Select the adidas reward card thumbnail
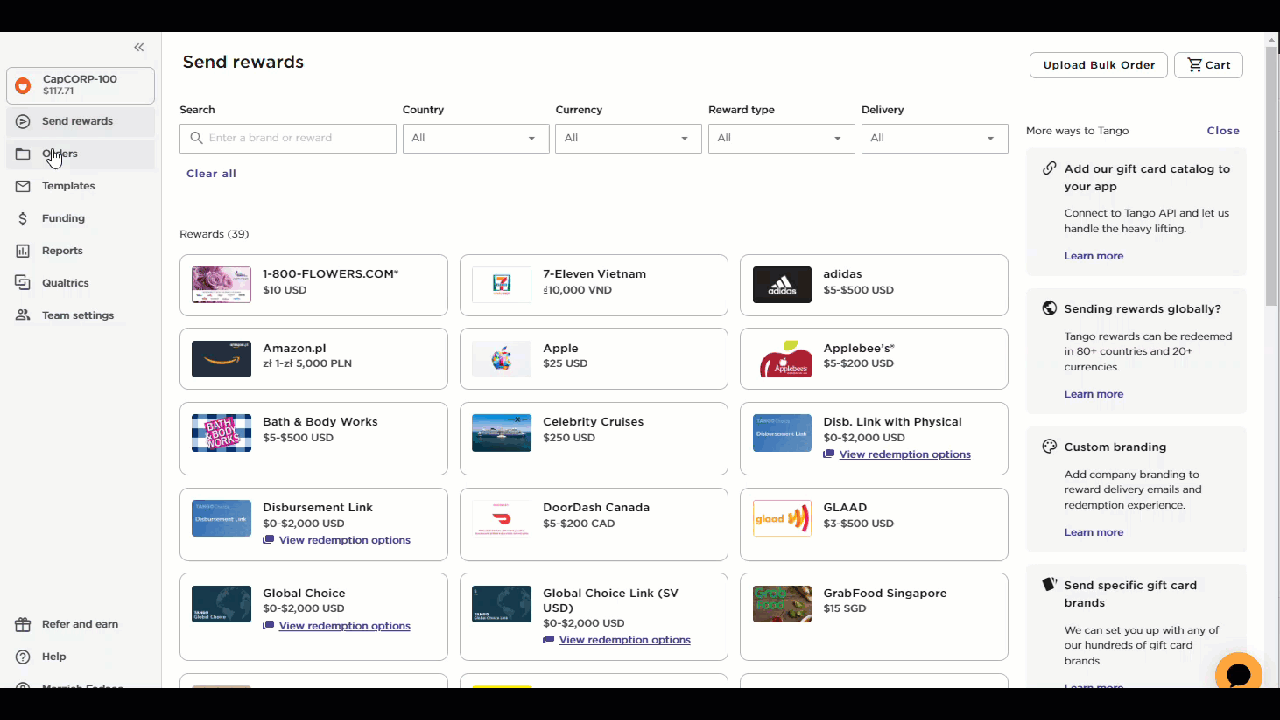The height and width of the screenshot is (720, 1280). (x=782, y=285)
